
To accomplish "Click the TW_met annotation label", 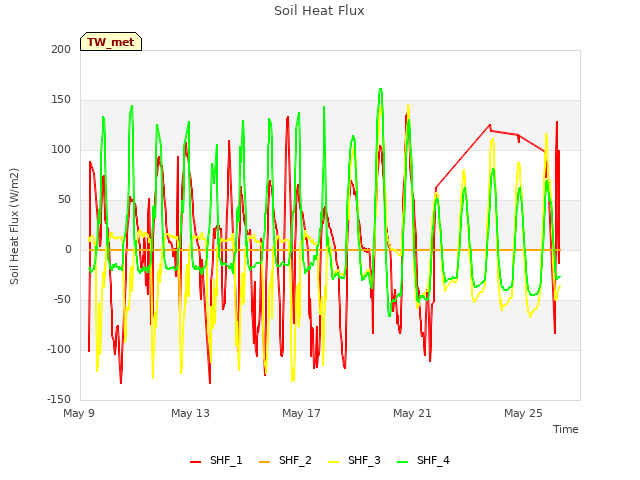I will tap(111, 42).
